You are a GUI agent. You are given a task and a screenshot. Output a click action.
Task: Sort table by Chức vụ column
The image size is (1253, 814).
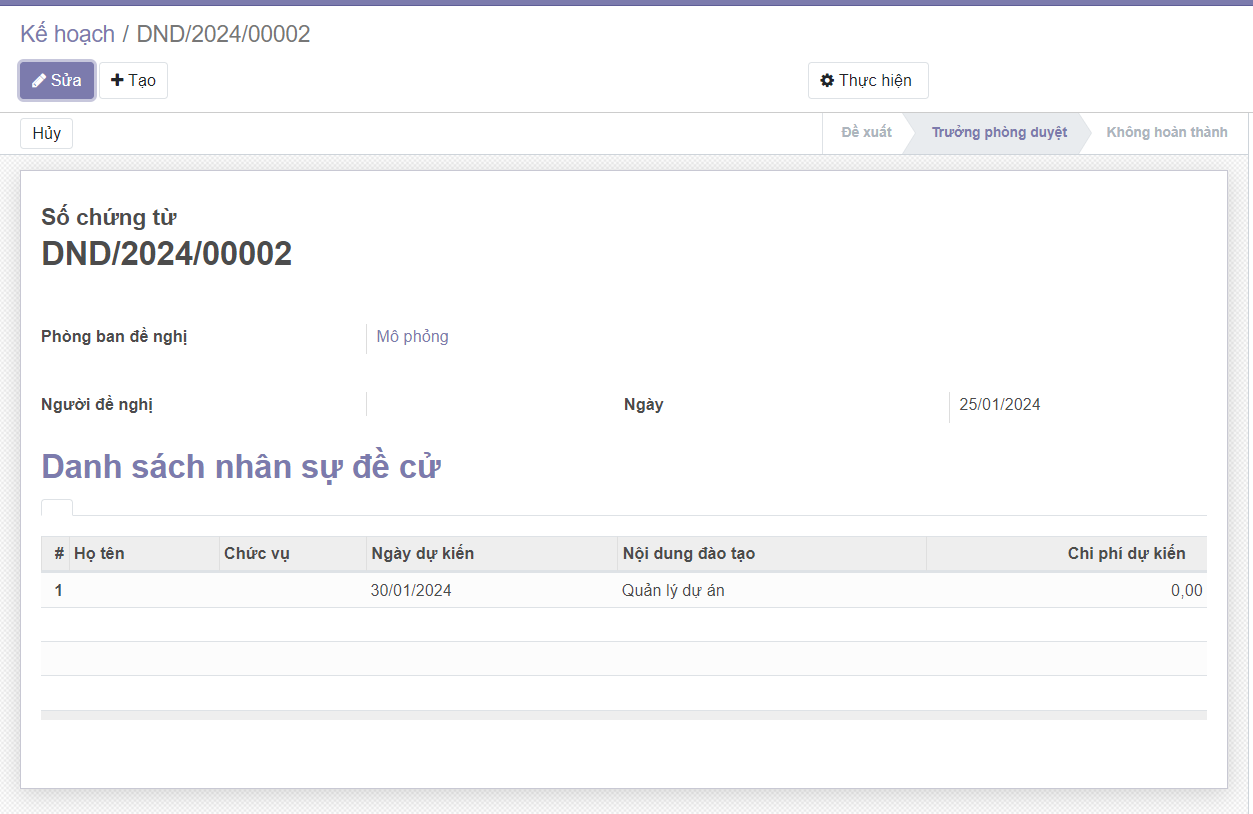(x=256, y=554)
